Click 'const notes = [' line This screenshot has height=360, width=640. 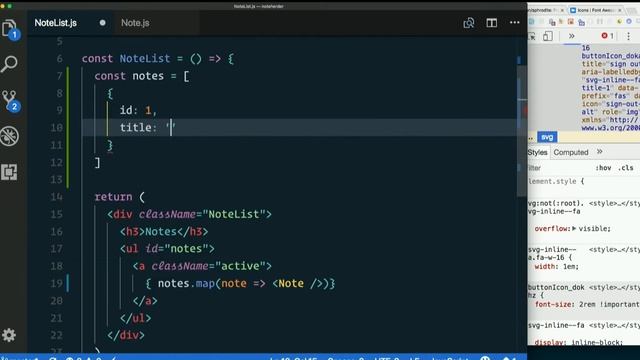(x=142, y=76)
